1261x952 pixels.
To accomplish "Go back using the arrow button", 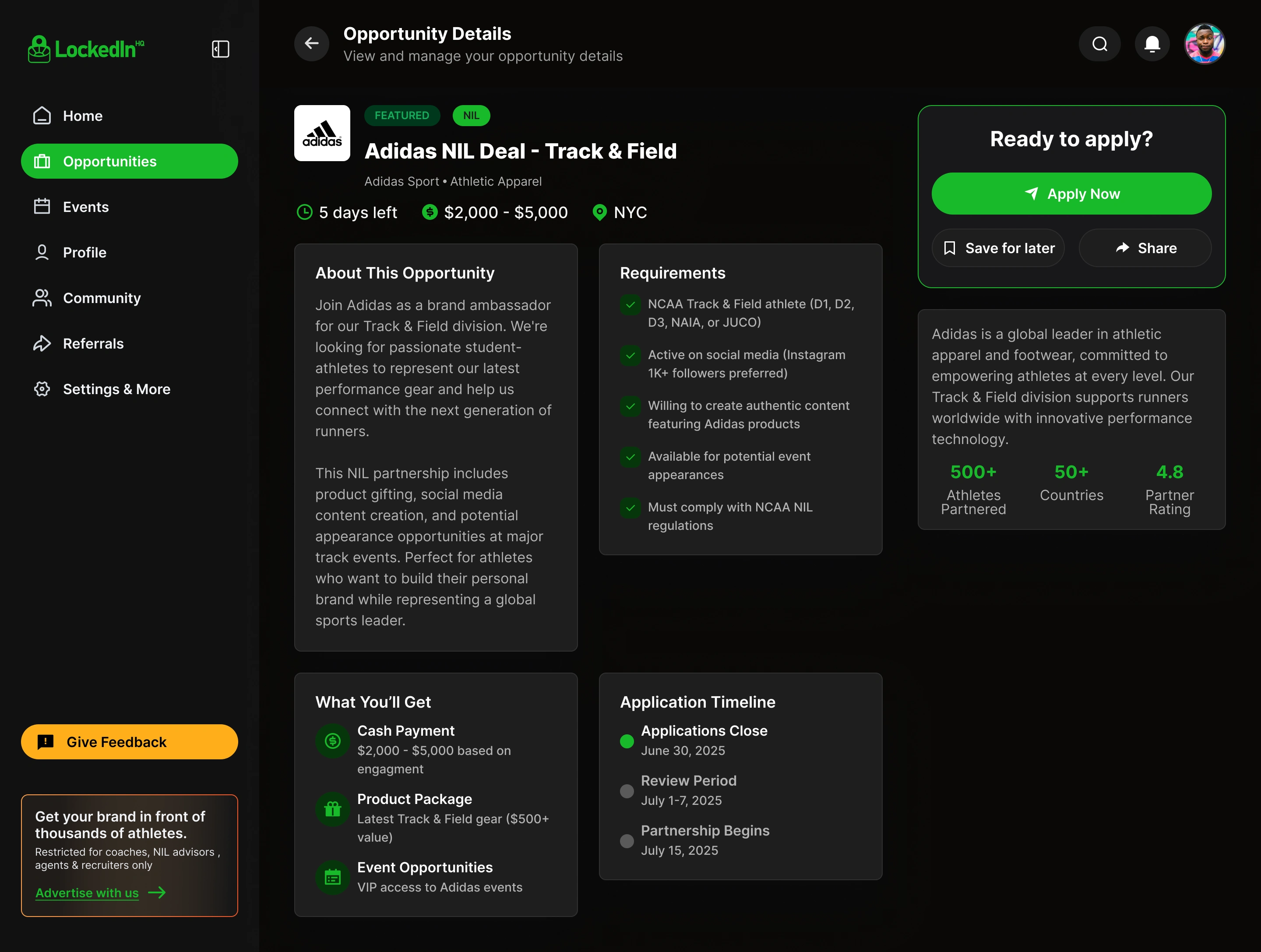I will pos(312,43).
